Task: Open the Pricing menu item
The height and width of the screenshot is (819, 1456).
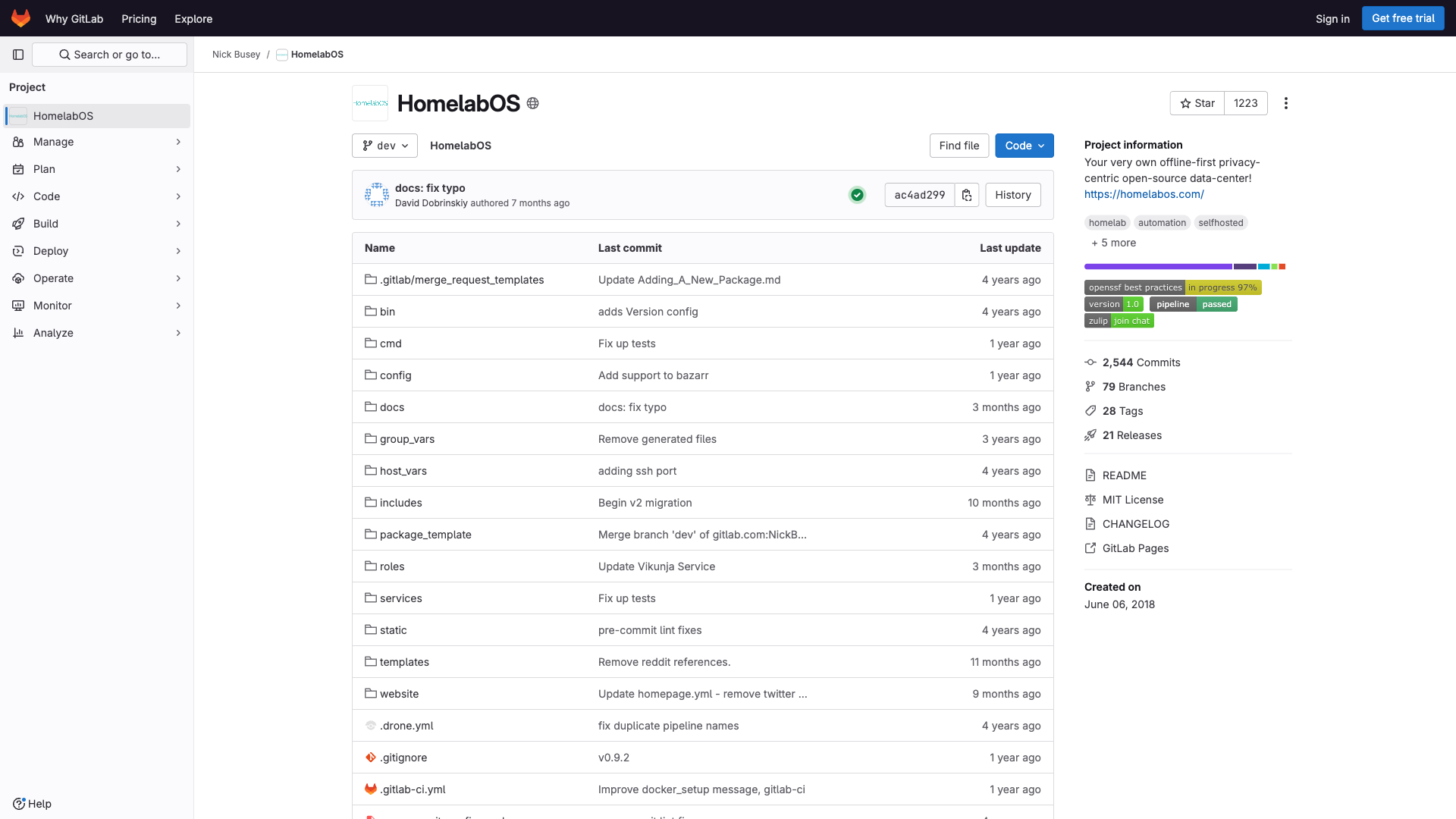Action: click(x=139, y=18)
